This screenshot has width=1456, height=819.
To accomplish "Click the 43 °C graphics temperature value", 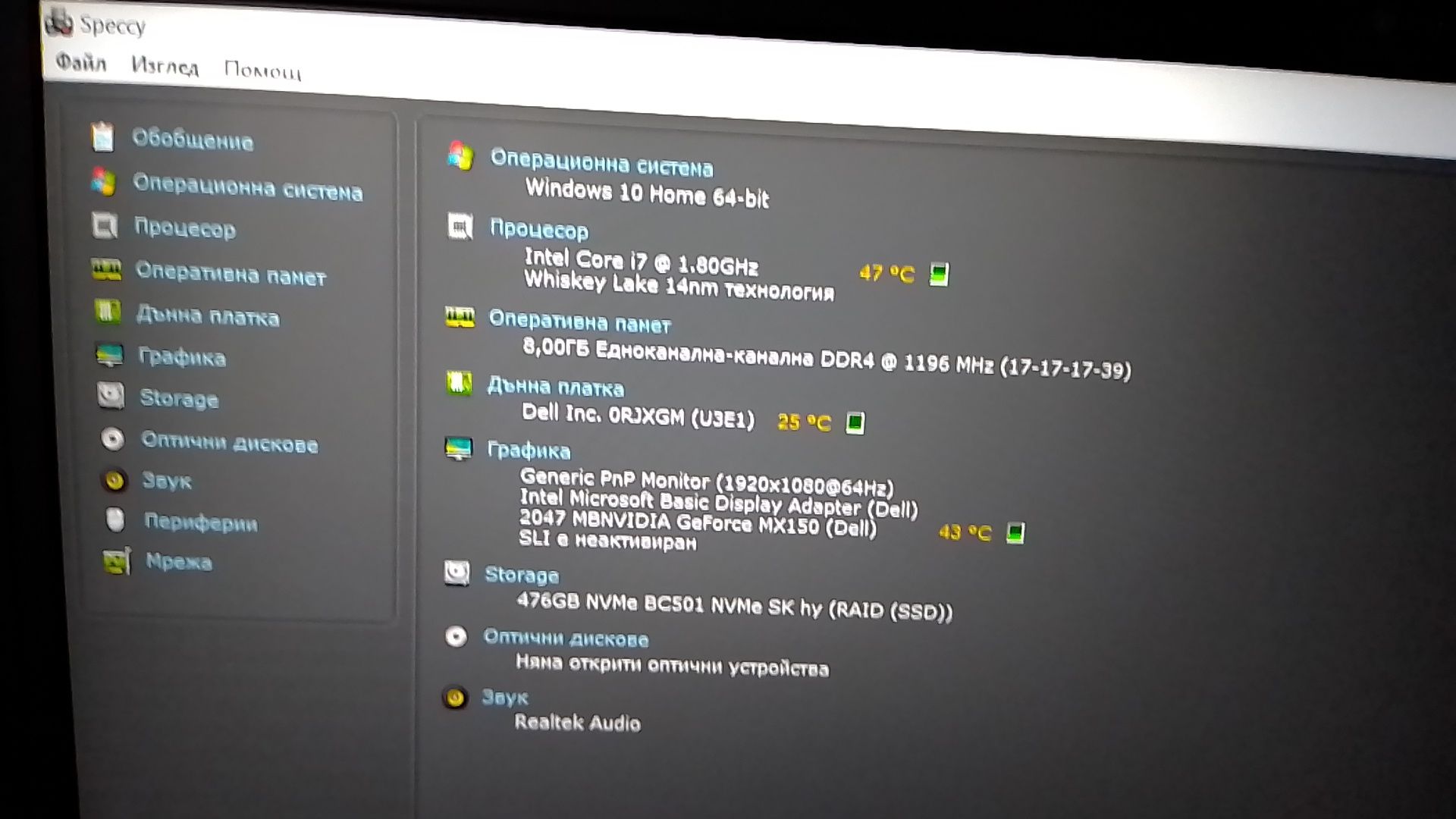I will pos(965,532).
